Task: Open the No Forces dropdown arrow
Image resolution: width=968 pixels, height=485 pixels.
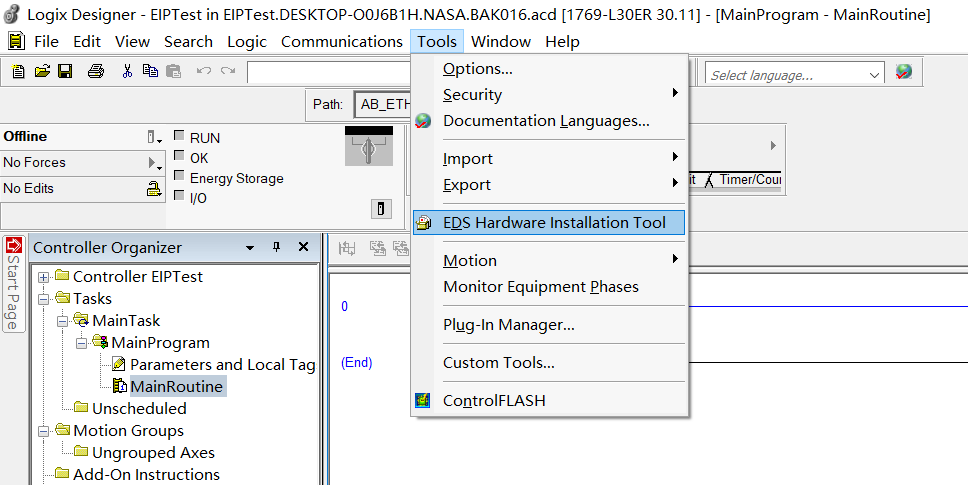Action: click(x=155, y=163)
